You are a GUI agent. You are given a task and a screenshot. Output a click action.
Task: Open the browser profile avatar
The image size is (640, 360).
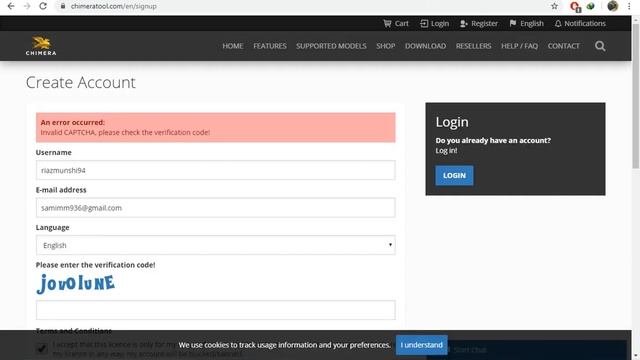613,6
